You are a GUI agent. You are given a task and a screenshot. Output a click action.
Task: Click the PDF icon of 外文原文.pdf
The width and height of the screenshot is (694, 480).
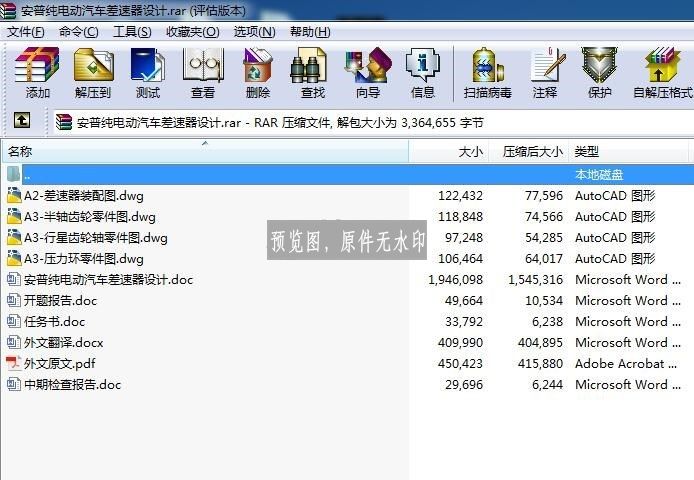(x=14, y=363)
